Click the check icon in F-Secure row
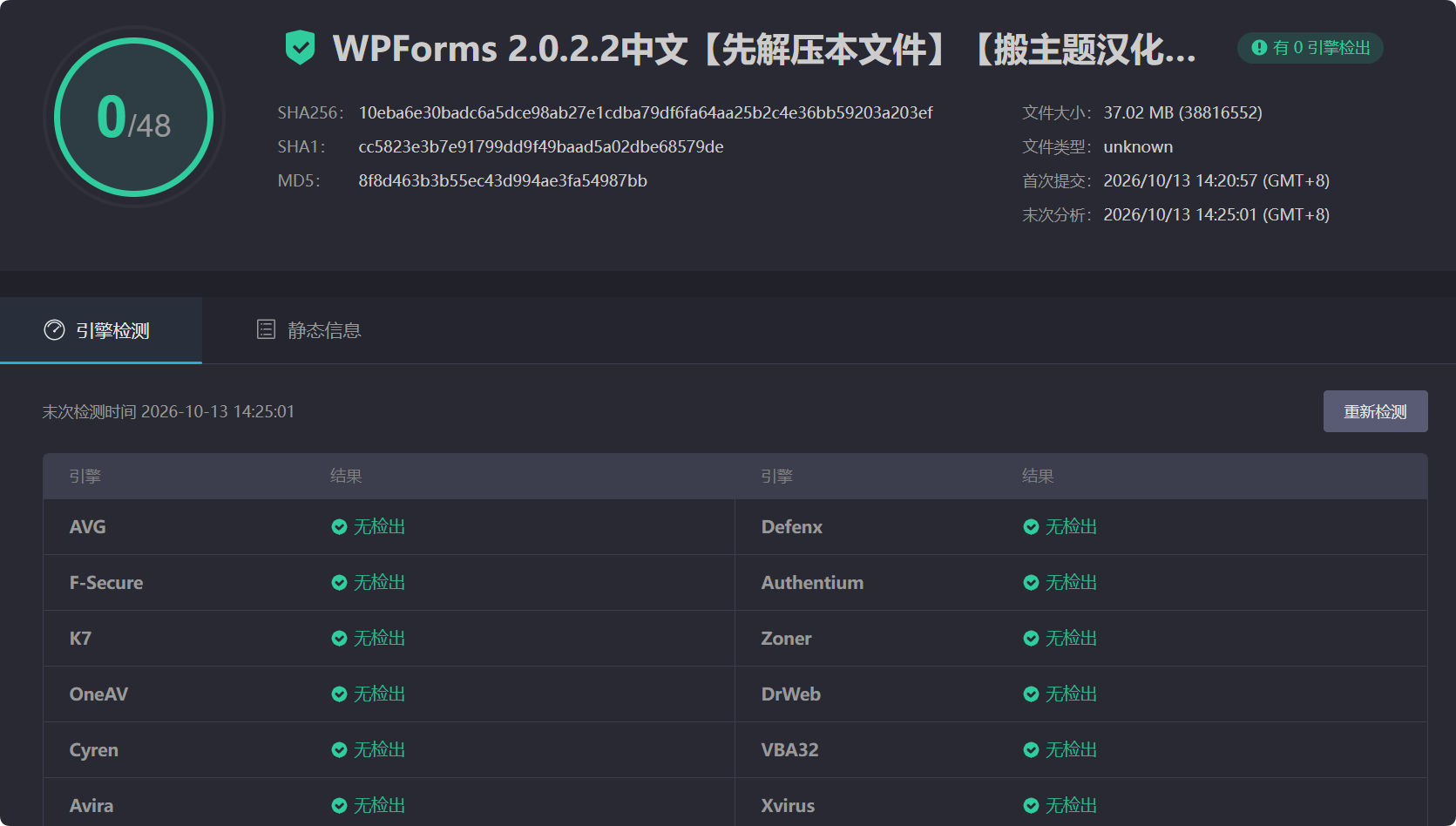This screenshot has width=1456, height=826. pyautogui.click(x=340, y=583)
